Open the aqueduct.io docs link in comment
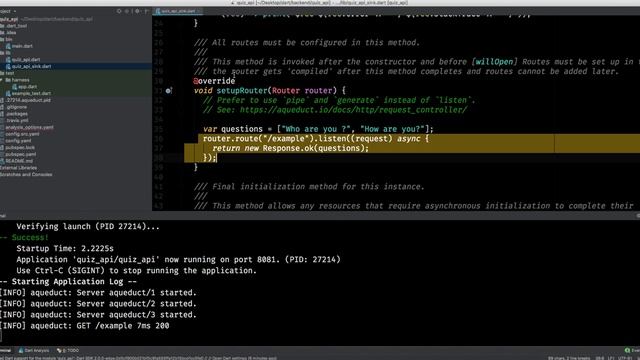This screenshot has height=360, width=640. pos(353,110)
